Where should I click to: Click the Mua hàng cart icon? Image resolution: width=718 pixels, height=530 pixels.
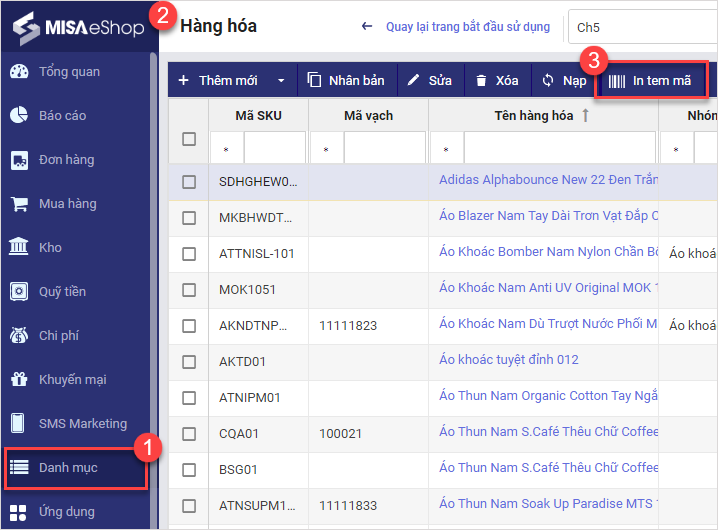click(19, 204)
